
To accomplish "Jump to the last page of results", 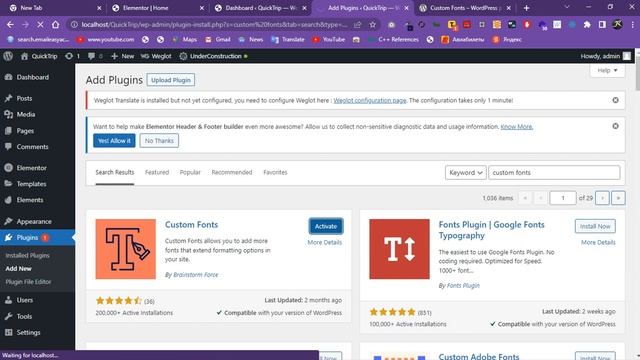I will pyautogui.click(x=618, y=198).
